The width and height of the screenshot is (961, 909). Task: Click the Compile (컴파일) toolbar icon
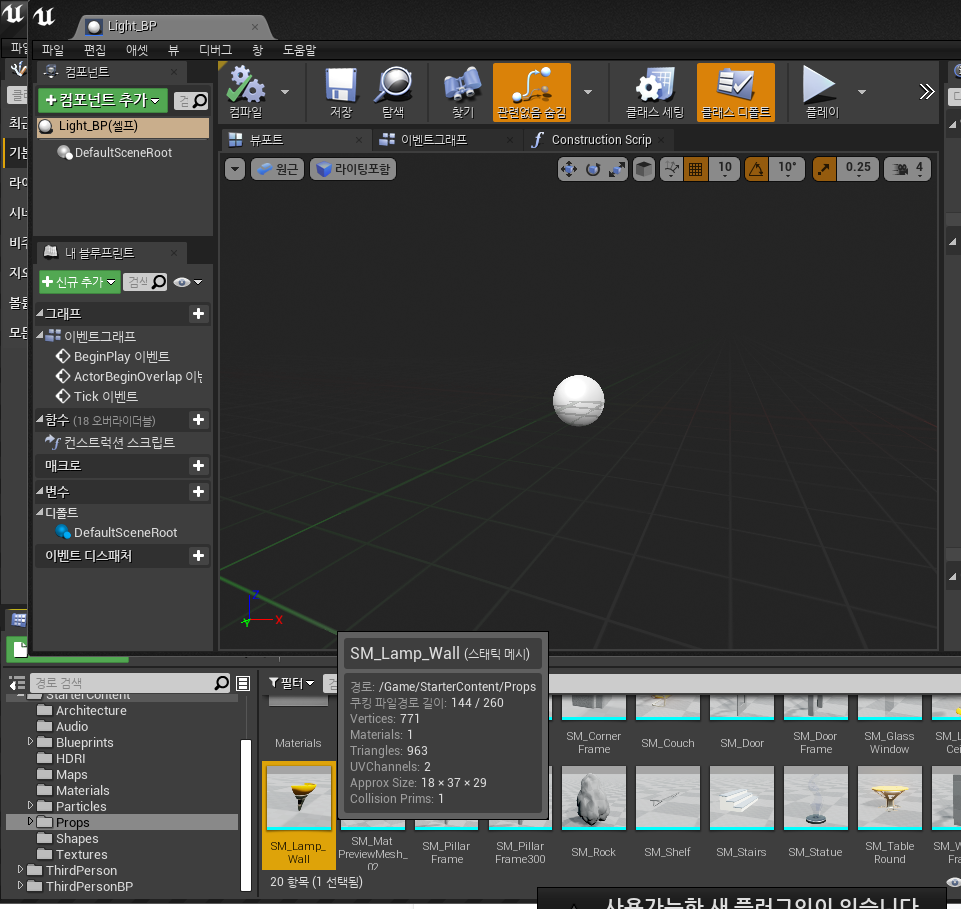[246, 91]
